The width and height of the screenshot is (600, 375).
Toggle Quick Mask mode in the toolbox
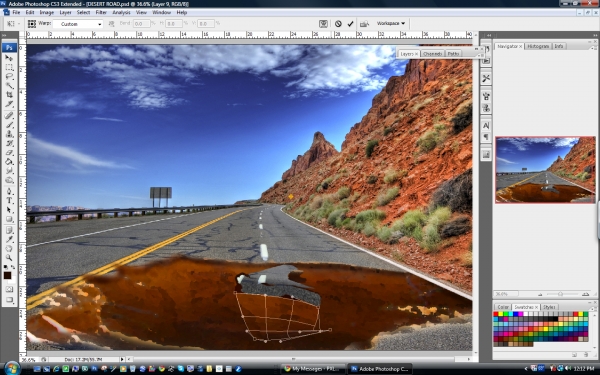coord(9,289)
